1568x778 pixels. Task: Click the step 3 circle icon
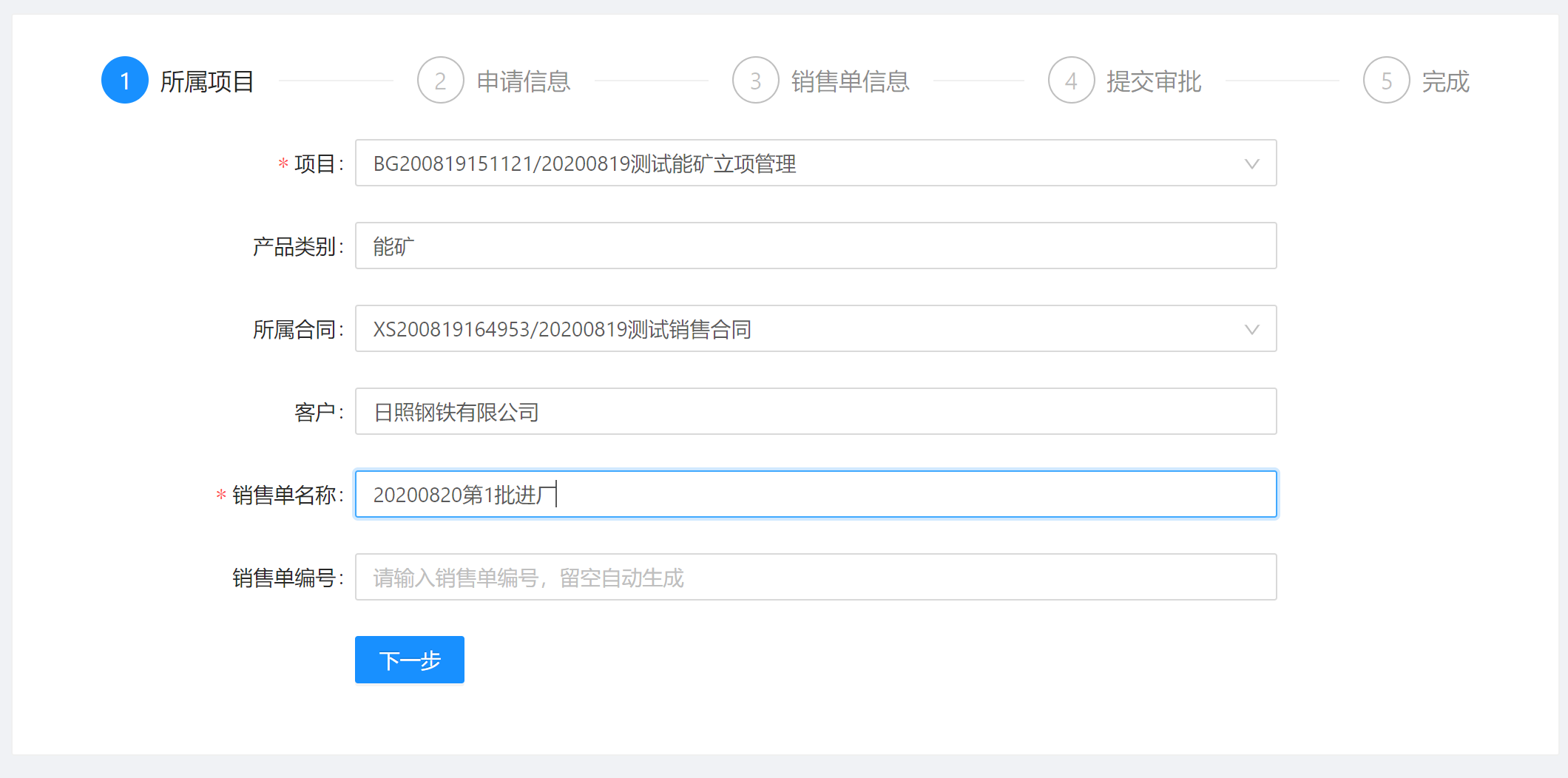[756, 80]
